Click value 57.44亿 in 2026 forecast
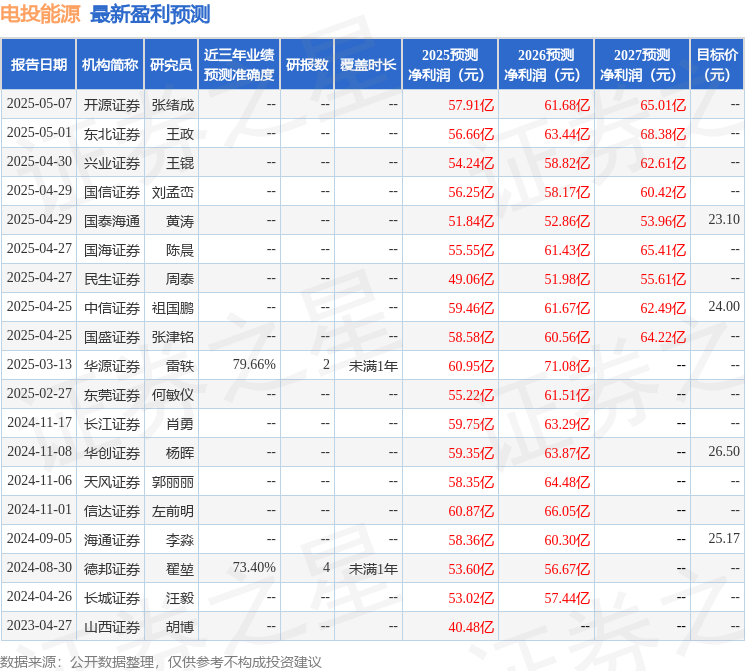The image size is (745, 671). click(x=567, y=598)
